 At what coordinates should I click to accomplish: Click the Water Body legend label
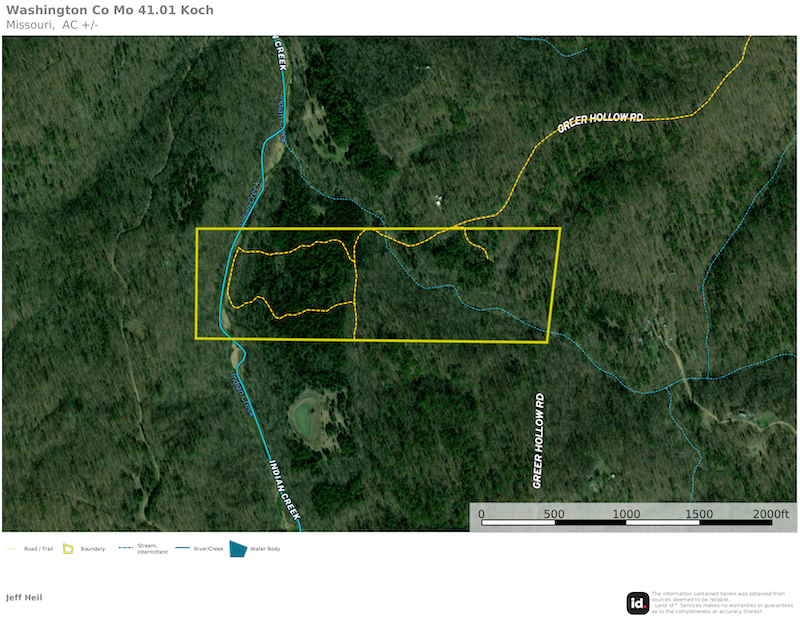265,549
